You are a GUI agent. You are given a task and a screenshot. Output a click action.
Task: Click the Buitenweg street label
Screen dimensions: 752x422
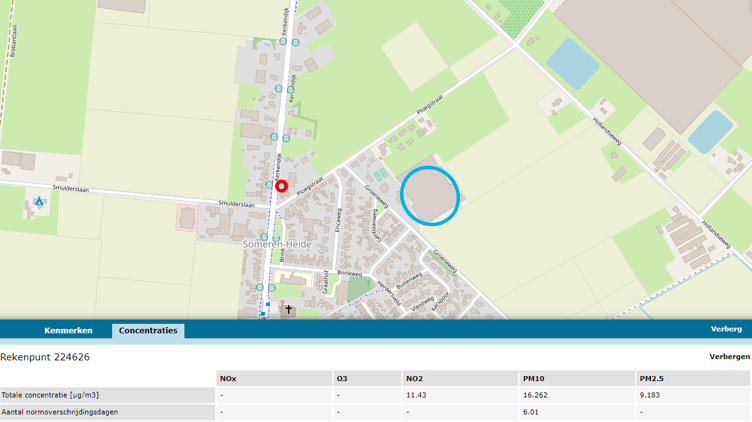409,280
